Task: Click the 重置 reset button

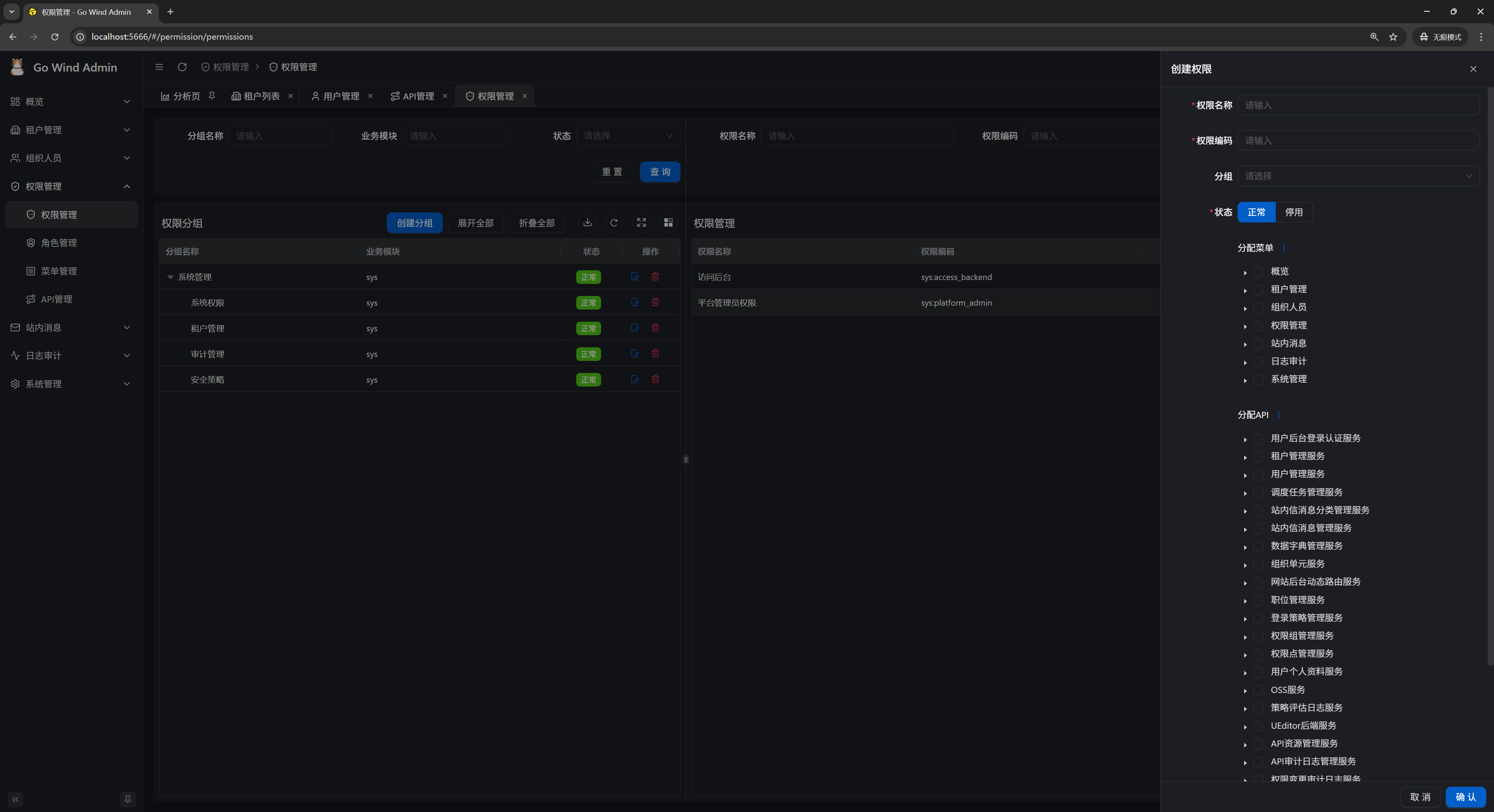Action: [612, 171]
